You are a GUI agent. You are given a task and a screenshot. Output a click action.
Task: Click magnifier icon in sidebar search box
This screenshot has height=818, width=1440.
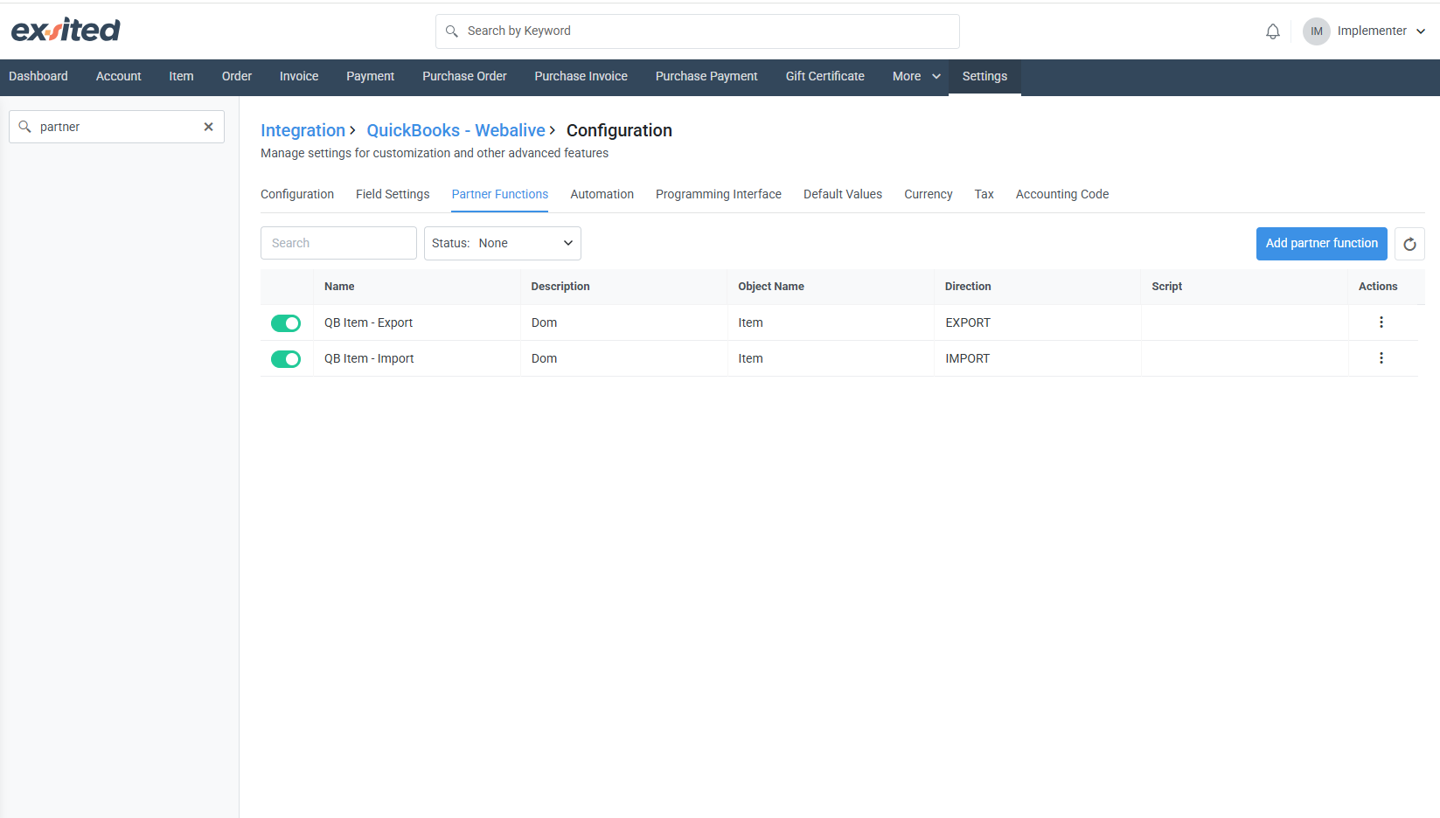click(x=25, y=127)
